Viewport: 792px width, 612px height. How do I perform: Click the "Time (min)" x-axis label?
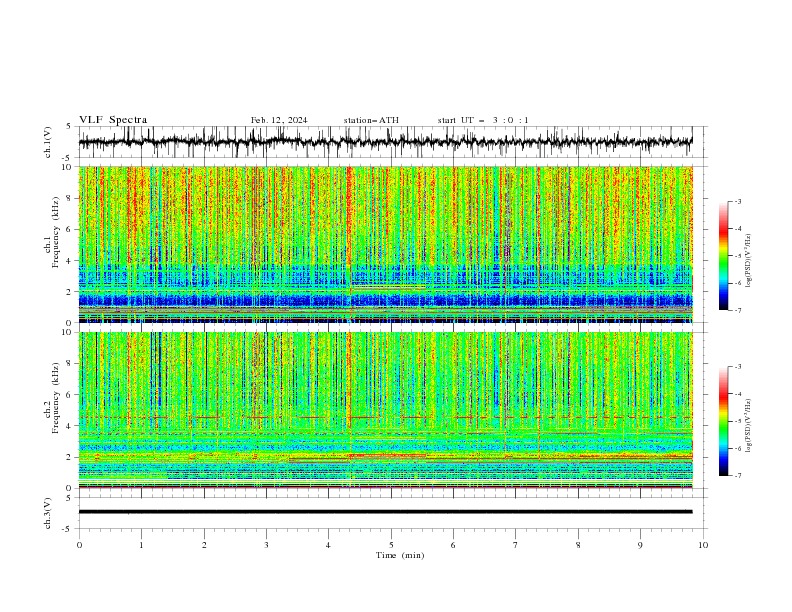click(400, 555)
